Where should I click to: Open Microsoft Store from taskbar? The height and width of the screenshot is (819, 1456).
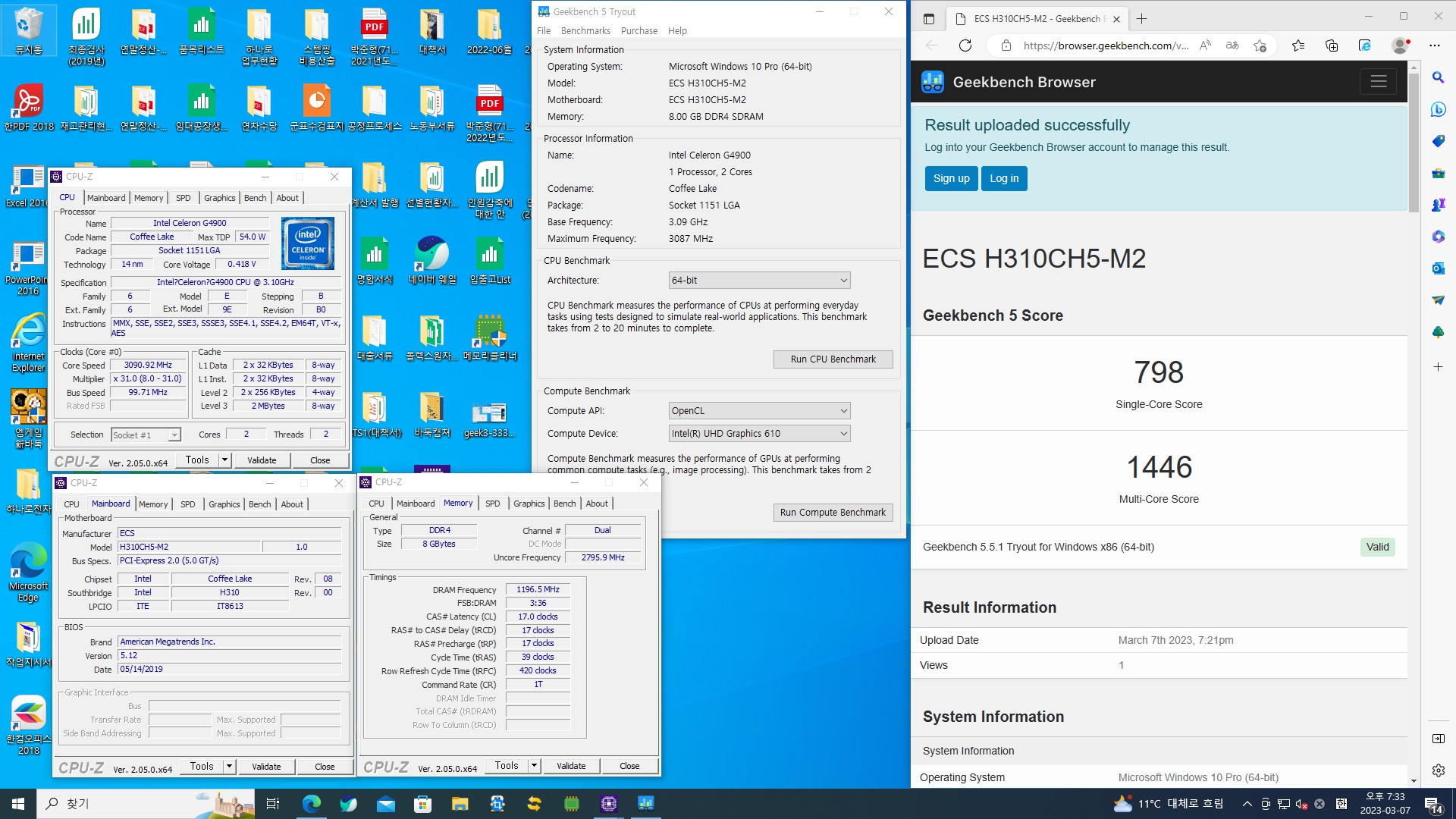click(x=422, y=804)
